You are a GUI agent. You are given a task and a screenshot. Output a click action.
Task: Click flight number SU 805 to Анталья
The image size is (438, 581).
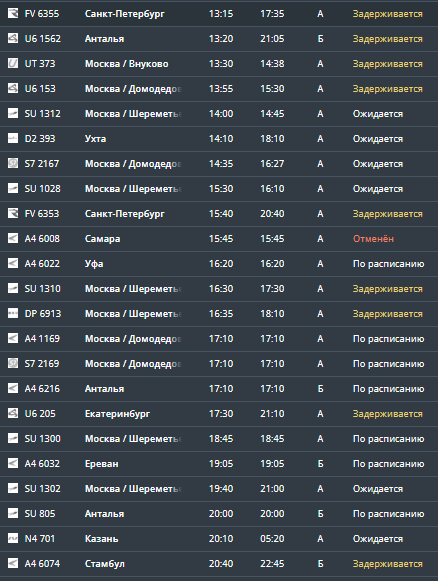(40, 514)
